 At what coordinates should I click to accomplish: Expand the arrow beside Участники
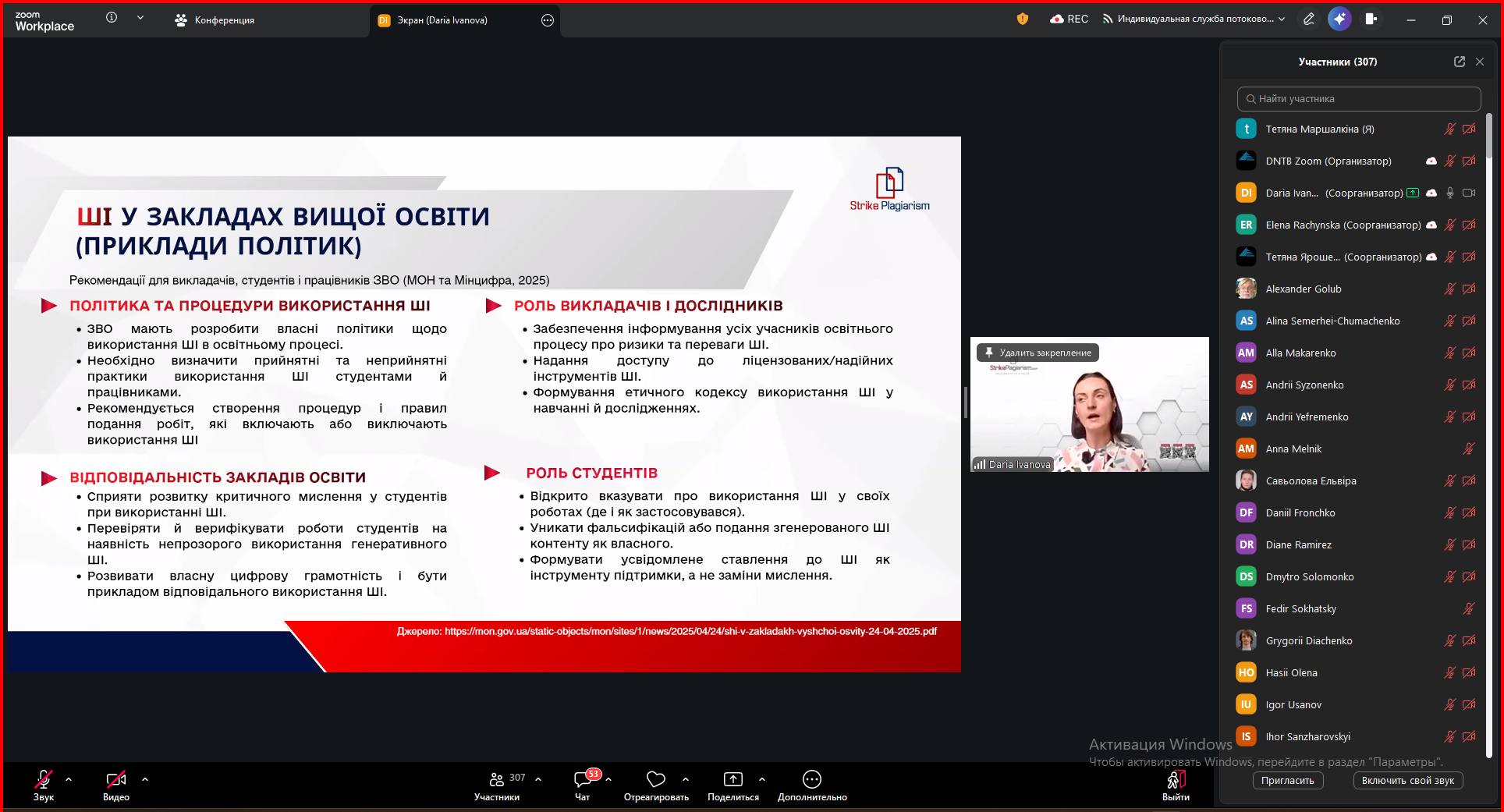tap(538, 779)
